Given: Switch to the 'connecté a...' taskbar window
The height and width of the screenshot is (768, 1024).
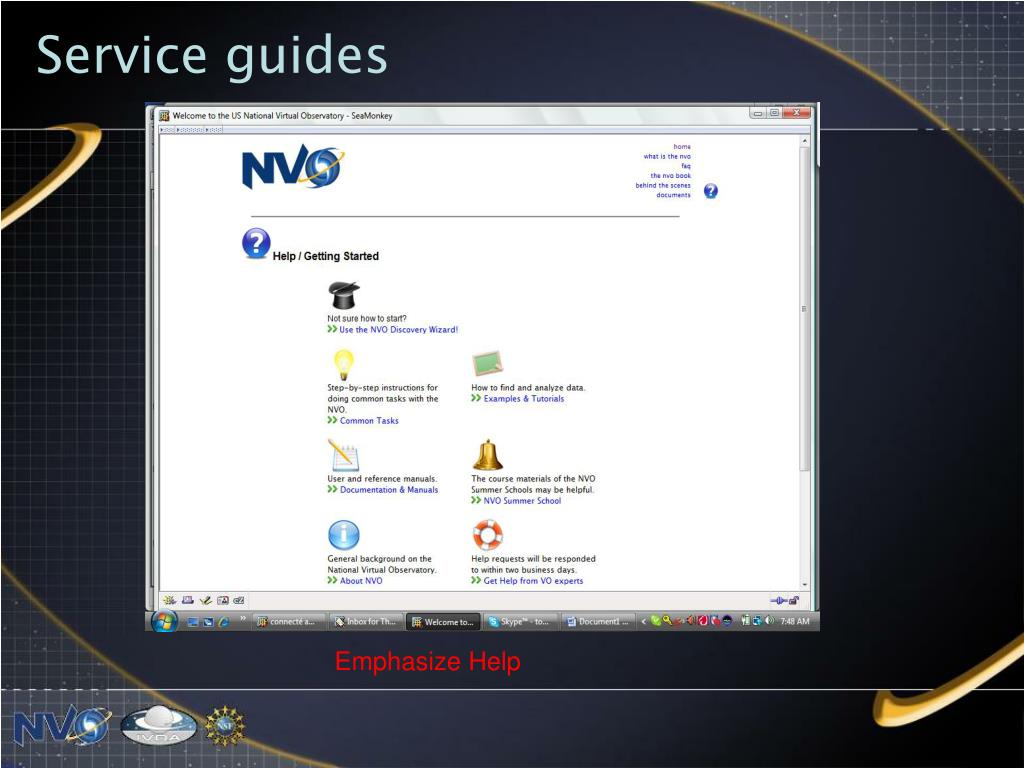Looking at the screenshot, I should point(288,622).
